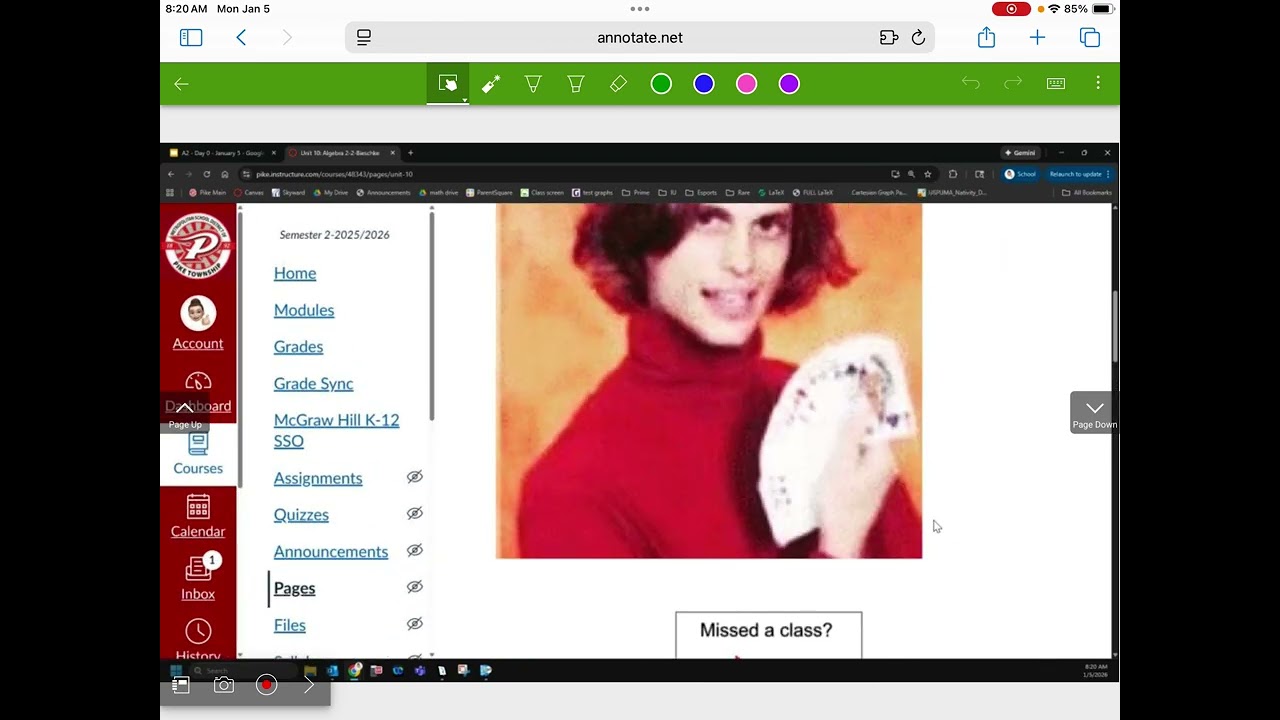
Task: Open the Quizzes link
Action: 301,515
